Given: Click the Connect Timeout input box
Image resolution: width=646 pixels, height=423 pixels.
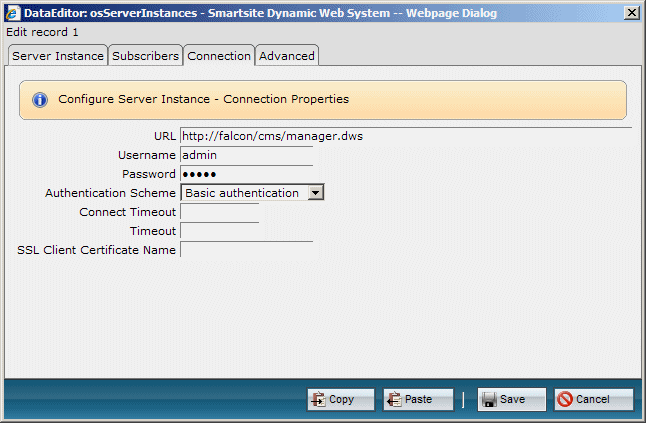Looking at the screenshot, I should coord(220,212).
